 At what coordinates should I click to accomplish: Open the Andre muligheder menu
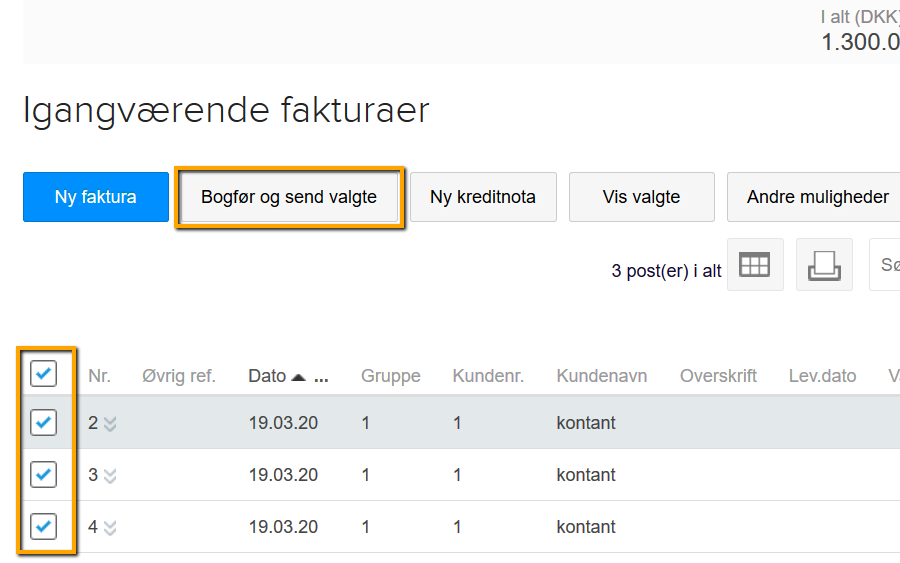(815, 197)
